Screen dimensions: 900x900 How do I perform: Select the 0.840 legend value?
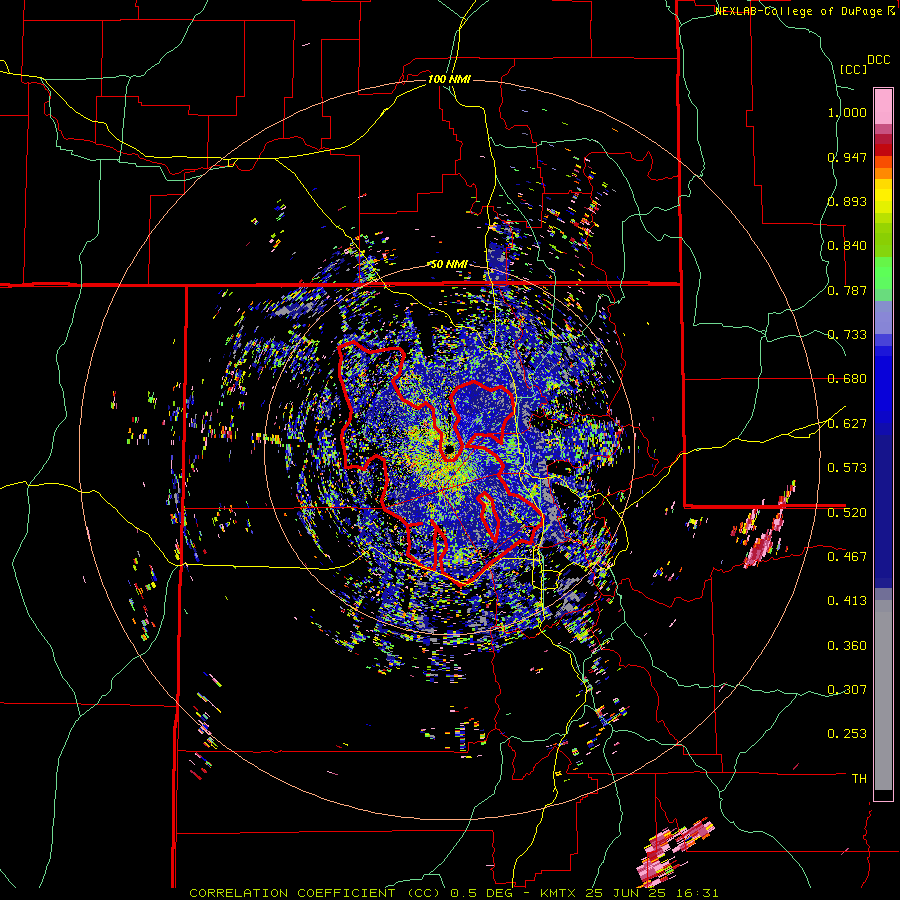click(x=847, y=246)
